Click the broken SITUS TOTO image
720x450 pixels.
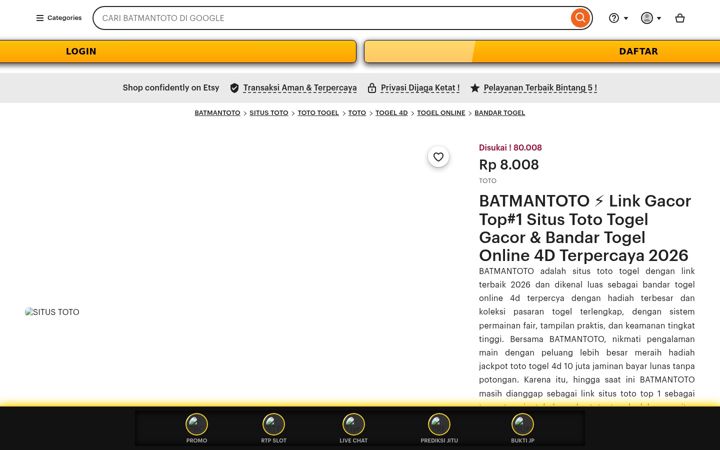[x=52, y=312]
